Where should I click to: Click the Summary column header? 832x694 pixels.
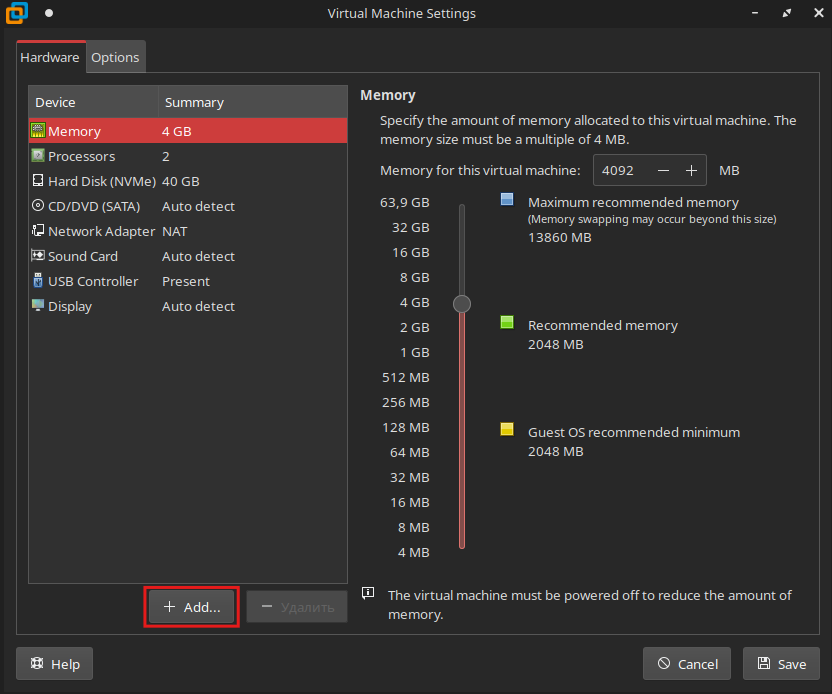194,102
